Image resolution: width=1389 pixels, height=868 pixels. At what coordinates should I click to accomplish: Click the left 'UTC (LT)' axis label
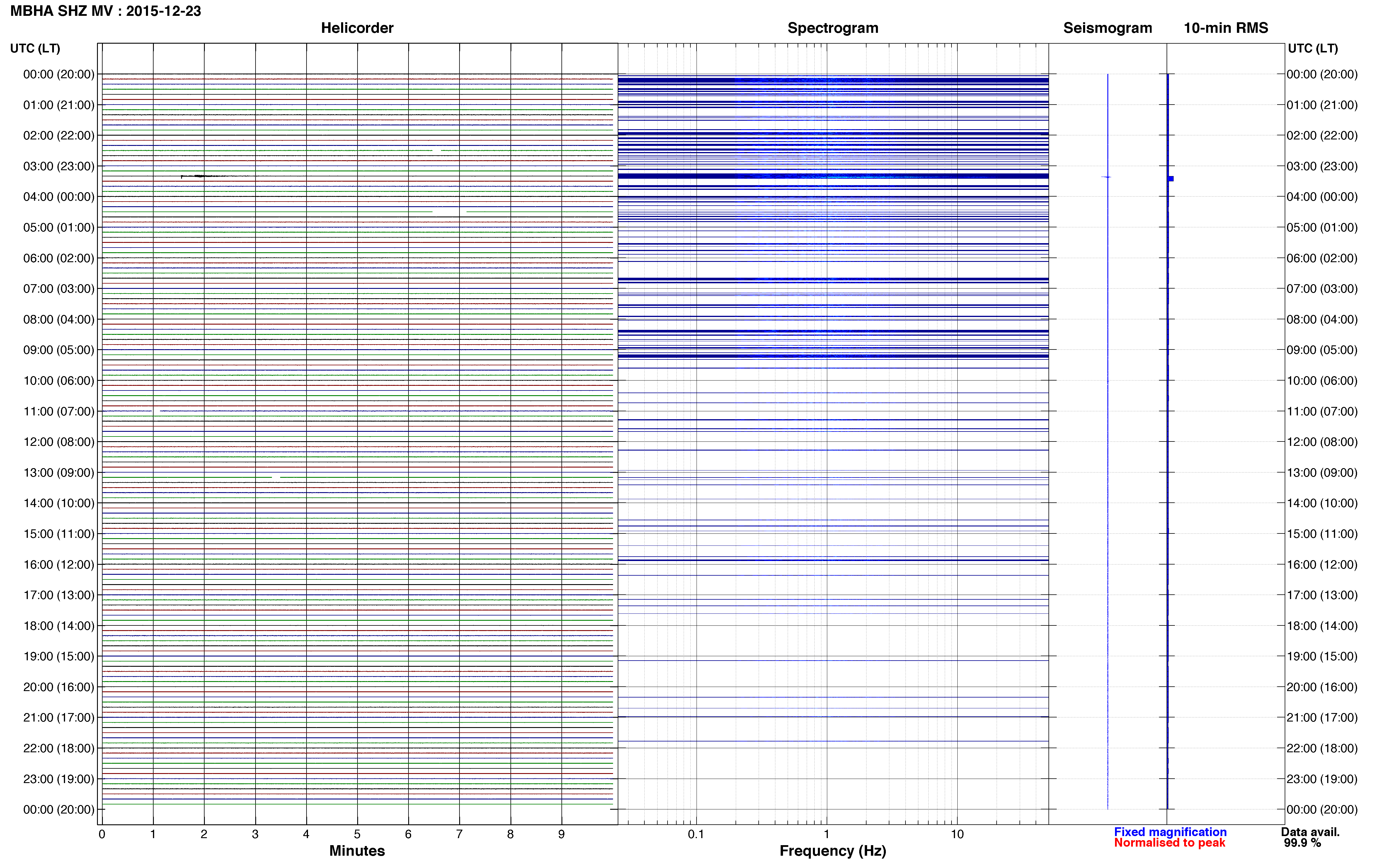[x=35, y=48]
